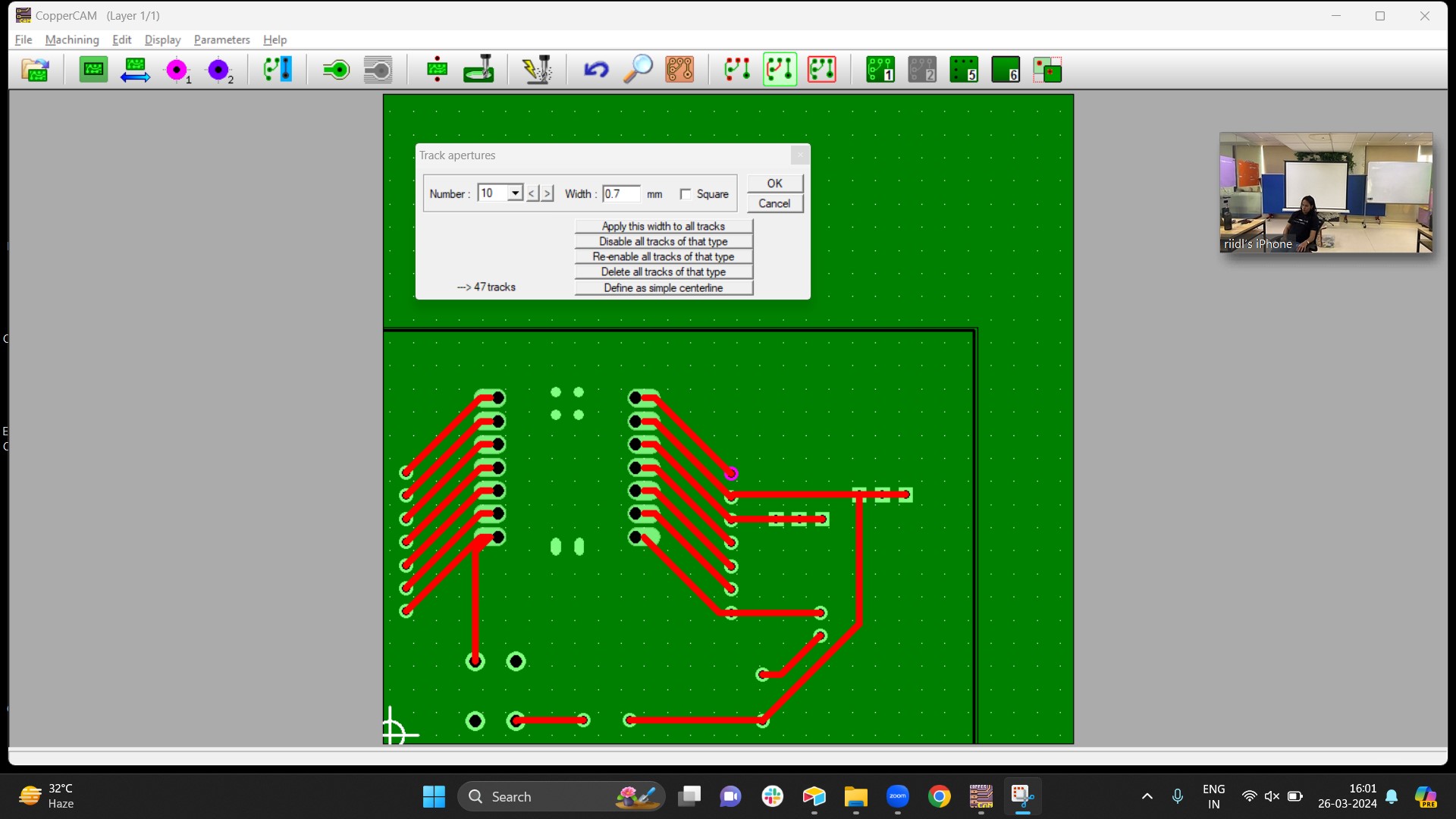The height and width of the screenshot is (819, 1456).
Task: Click the red and green overlay layers icon
Action: pos(1047,71)
